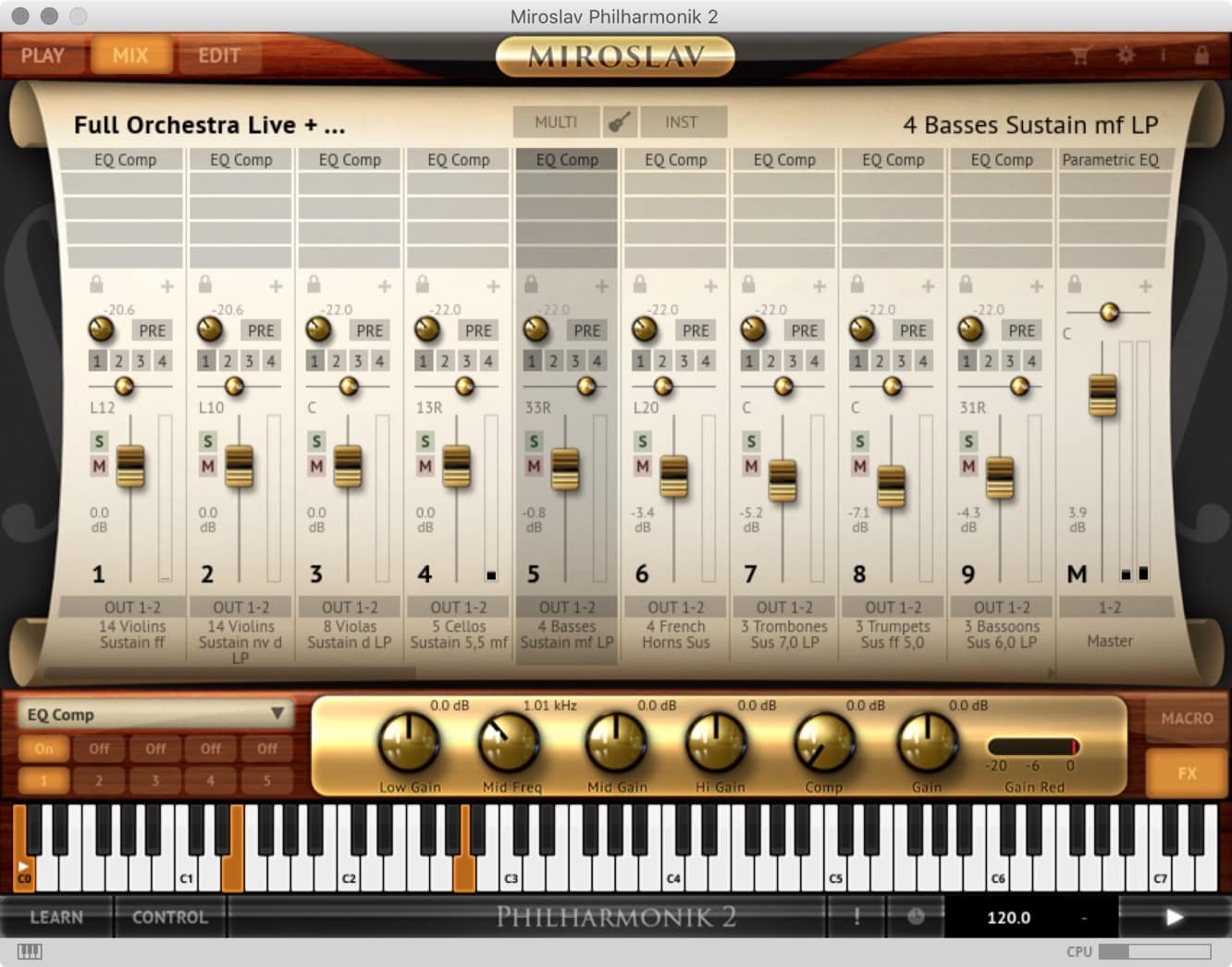Click the lock icon on channel 1

(96, 284)
